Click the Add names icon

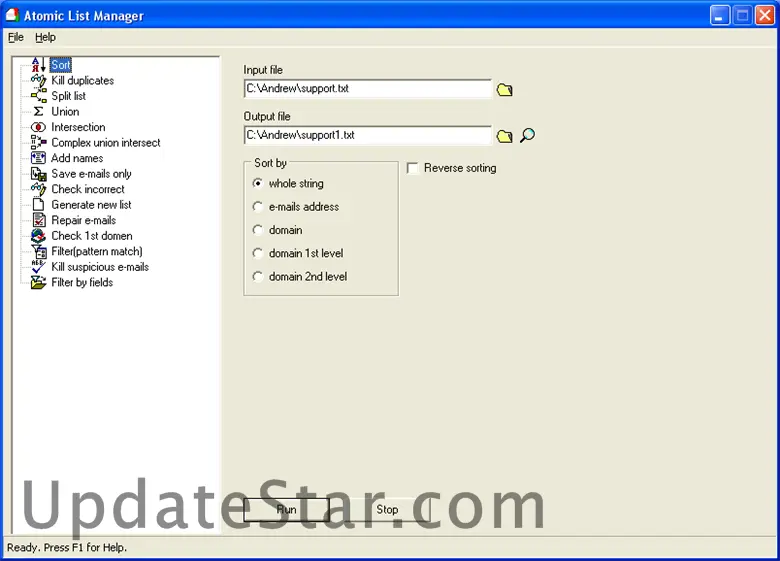(38, 158)
